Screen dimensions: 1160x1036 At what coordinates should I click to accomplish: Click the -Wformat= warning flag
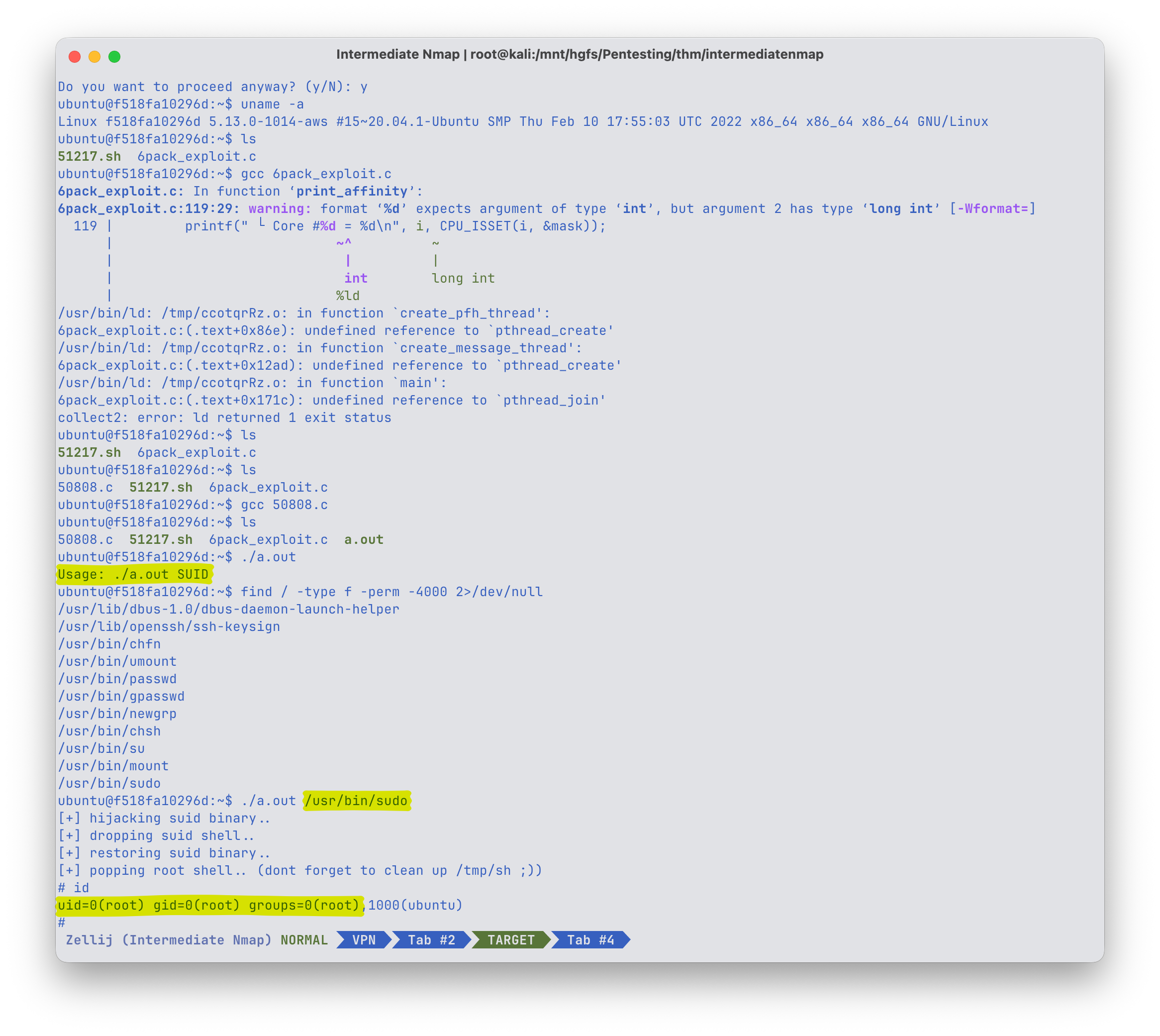pyautogui.click(x=992, y=209)
